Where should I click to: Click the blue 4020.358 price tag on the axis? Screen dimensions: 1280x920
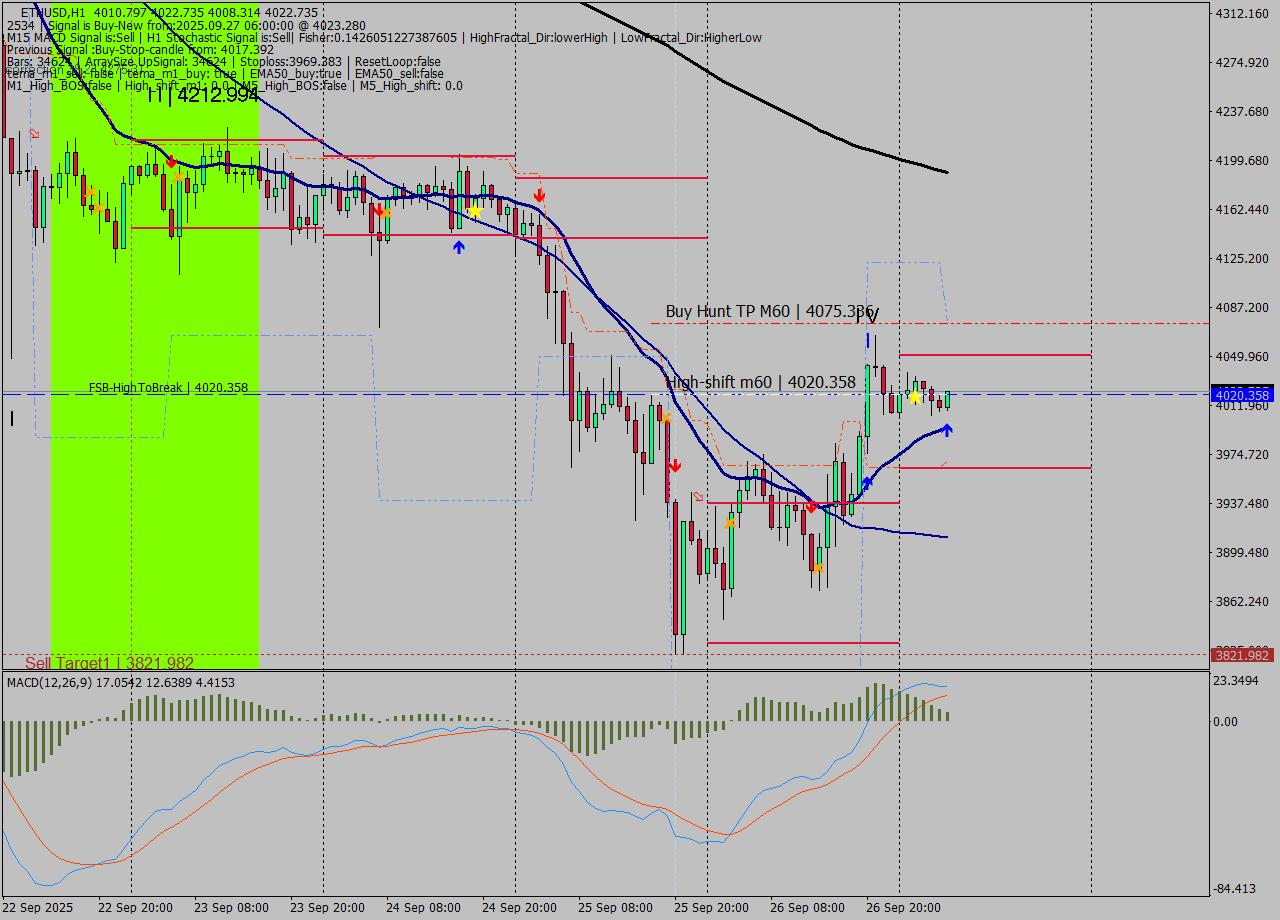[1241, 395]
